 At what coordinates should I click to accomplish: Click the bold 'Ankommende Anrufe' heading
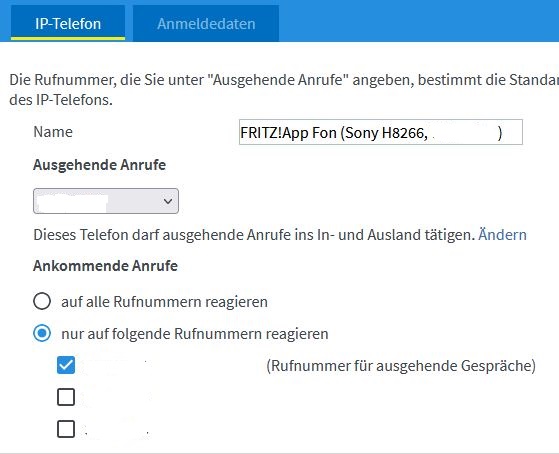[x=106, y=266]
